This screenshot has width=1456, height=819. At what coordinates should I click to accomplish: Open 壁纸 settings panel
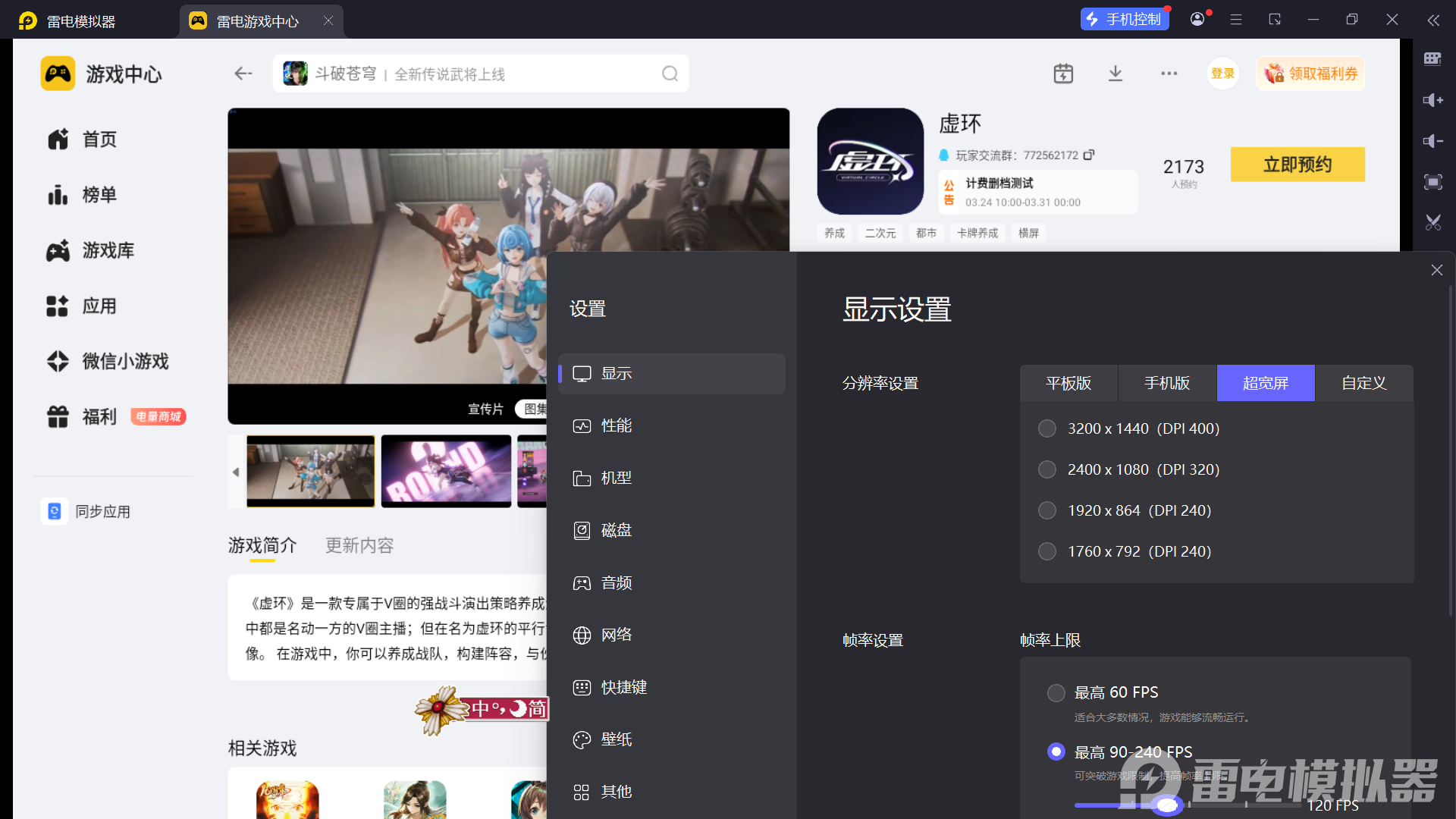point(616,739)
